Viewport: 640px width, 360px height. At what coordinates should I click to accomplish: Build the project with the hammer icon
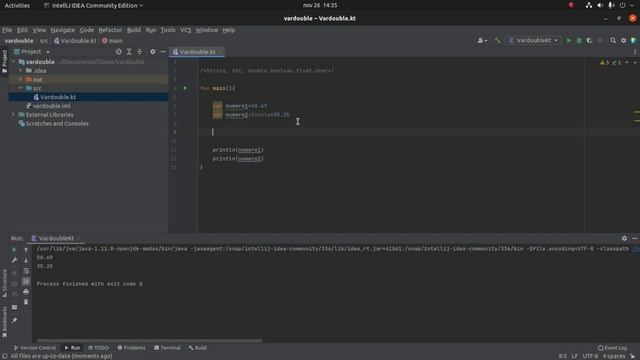[x=497, y=40]
